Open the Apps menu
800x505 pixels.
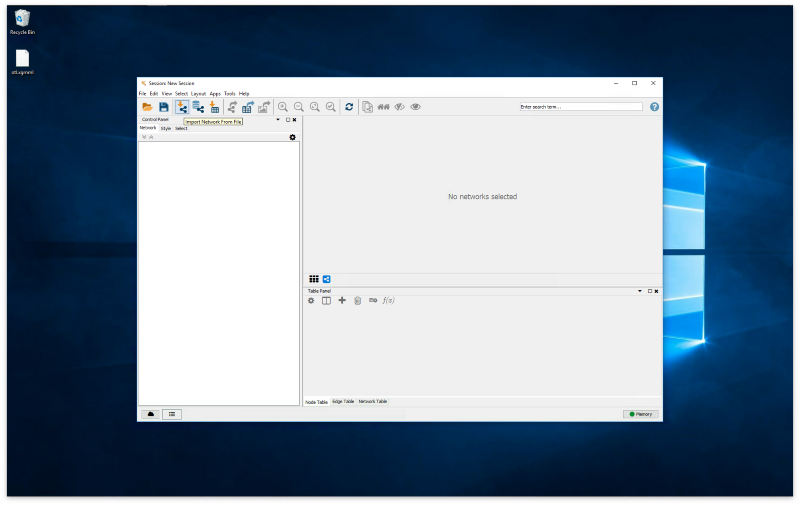[215, 94]
